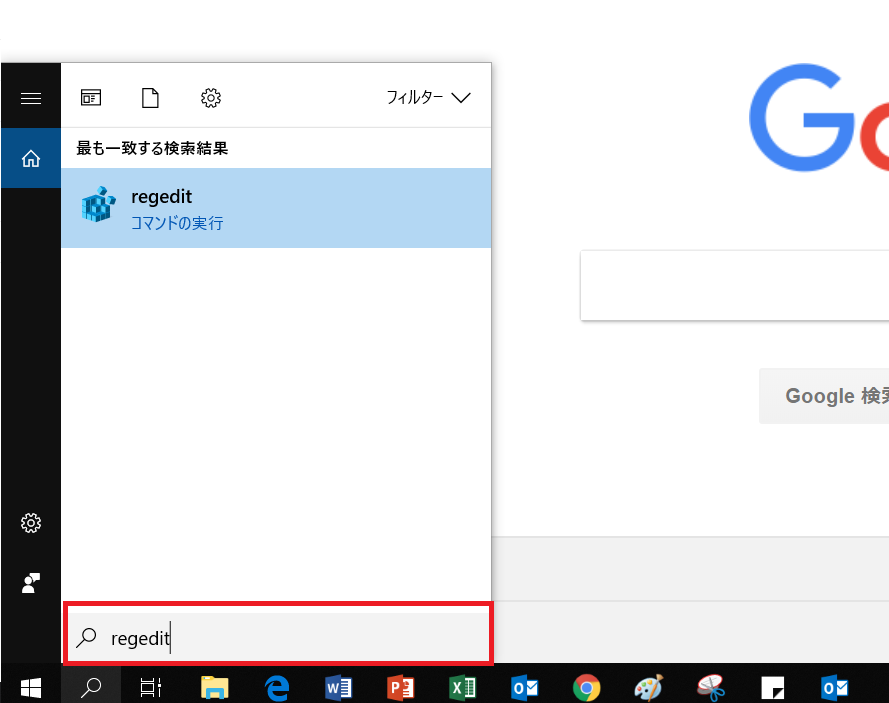Viewport: 889px width, 703px height.
Task: Run the regedit command result
Action: pyautogui.click(x=276, y=208)
